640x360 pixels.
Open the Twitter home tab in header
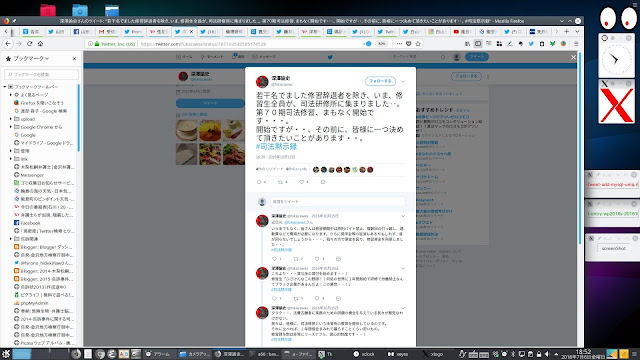pos(184,57)
